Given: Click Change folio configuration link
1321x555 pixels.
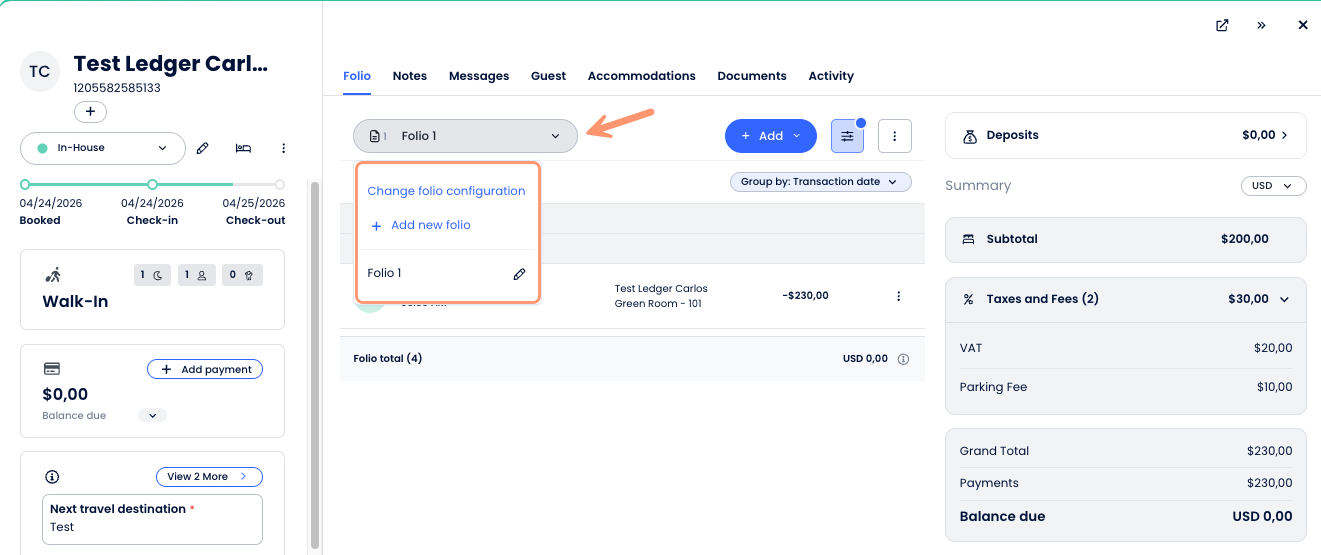Looking at the screenshot, I should click(x=446, y=191).
